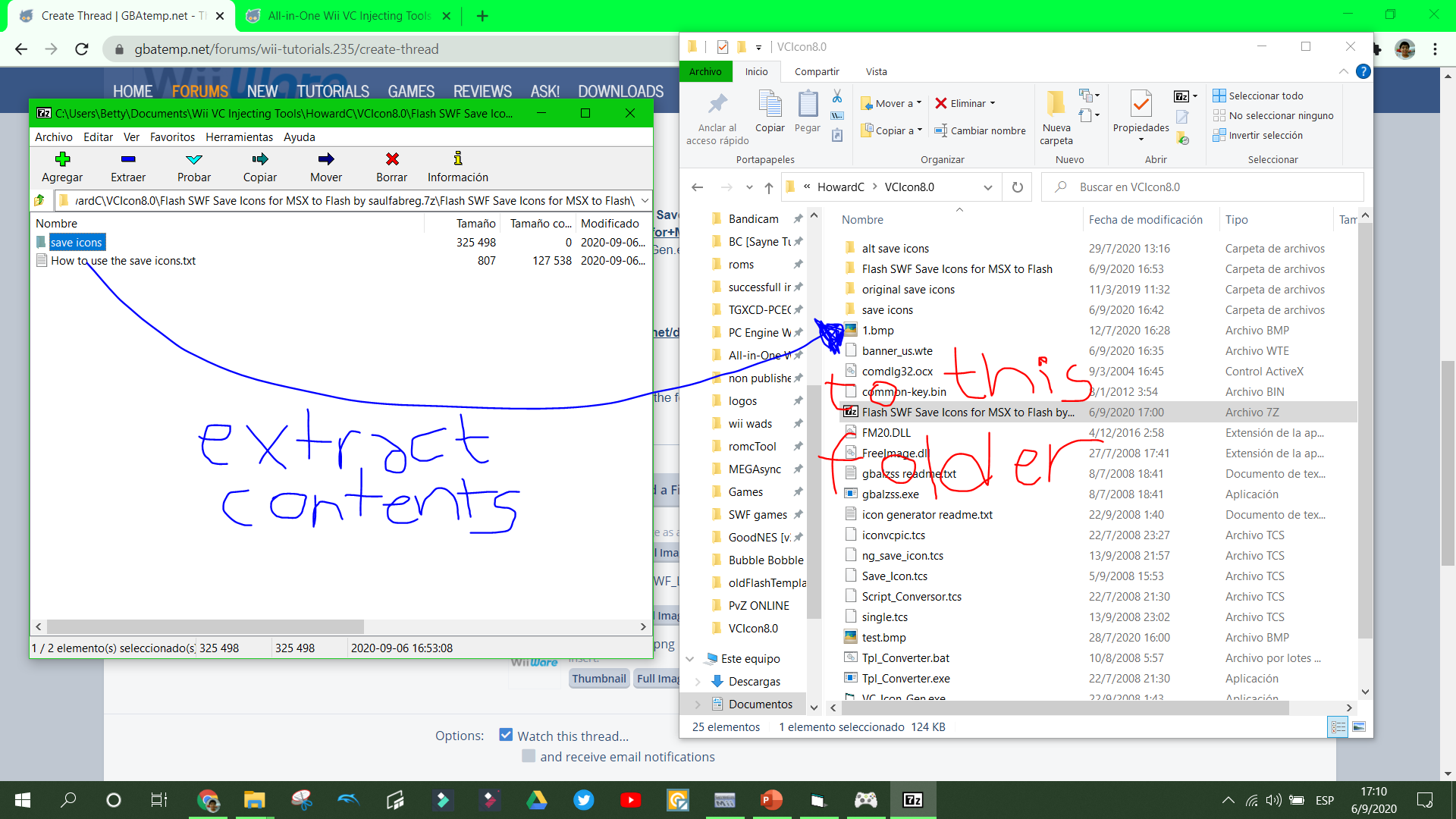Go up one folder level in 7-Zip

tap(40, 200)
